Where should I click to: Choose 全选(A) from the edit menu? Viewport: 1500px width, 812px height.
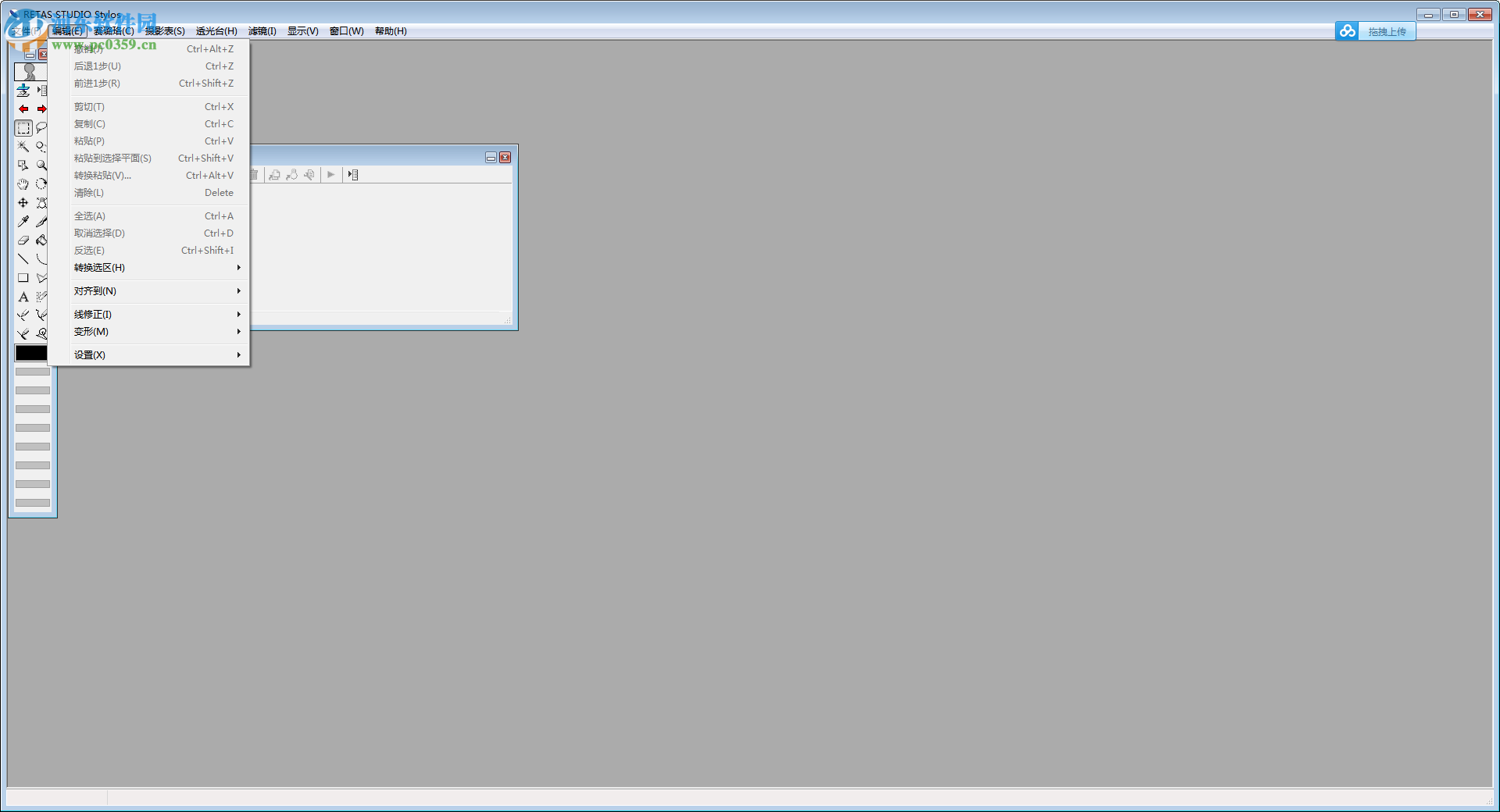pos(149,216)
